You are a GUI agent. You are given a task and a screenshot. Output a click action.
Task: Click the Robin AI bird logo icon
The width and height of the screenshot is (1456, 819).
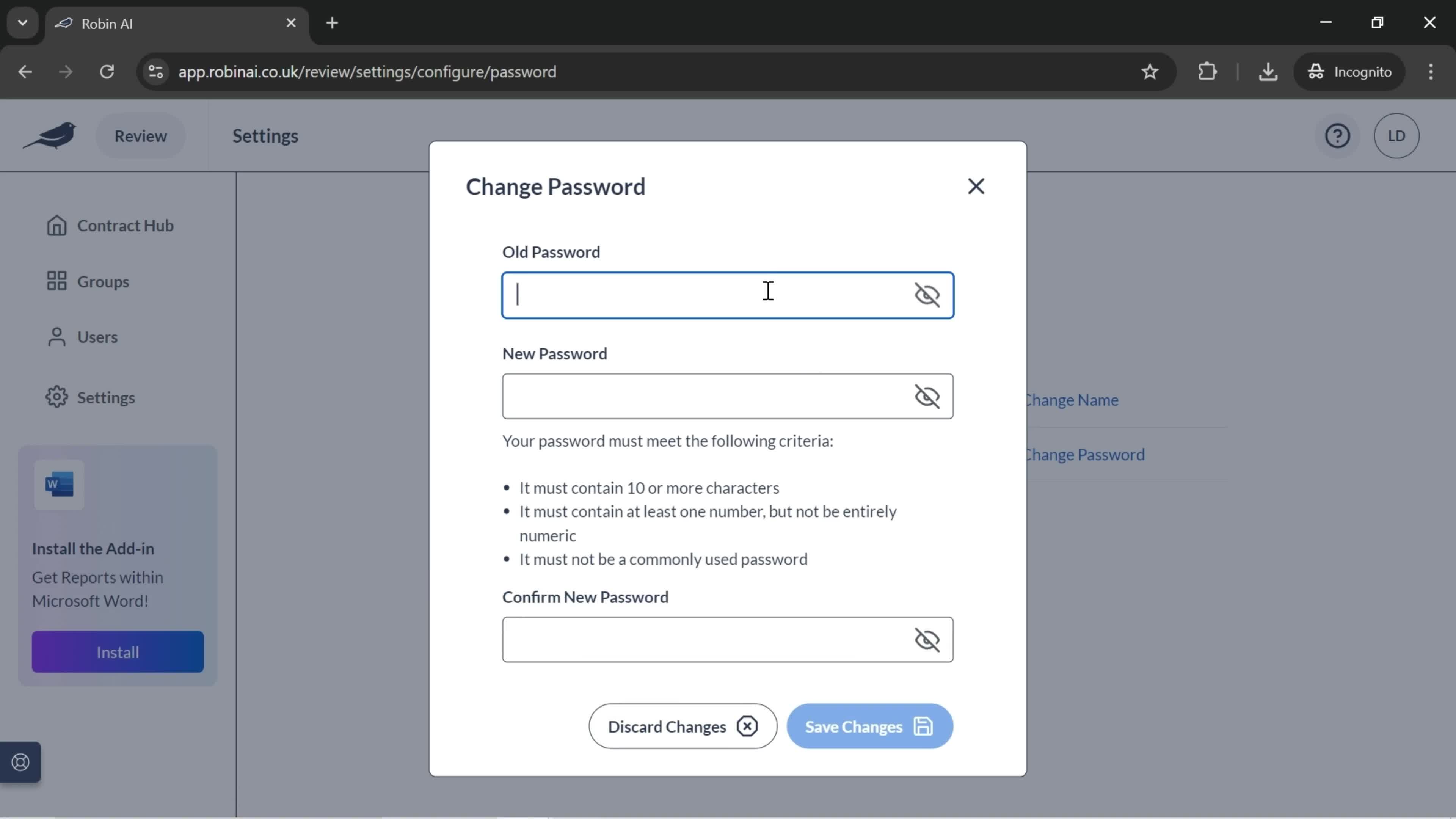pos(50,135)
